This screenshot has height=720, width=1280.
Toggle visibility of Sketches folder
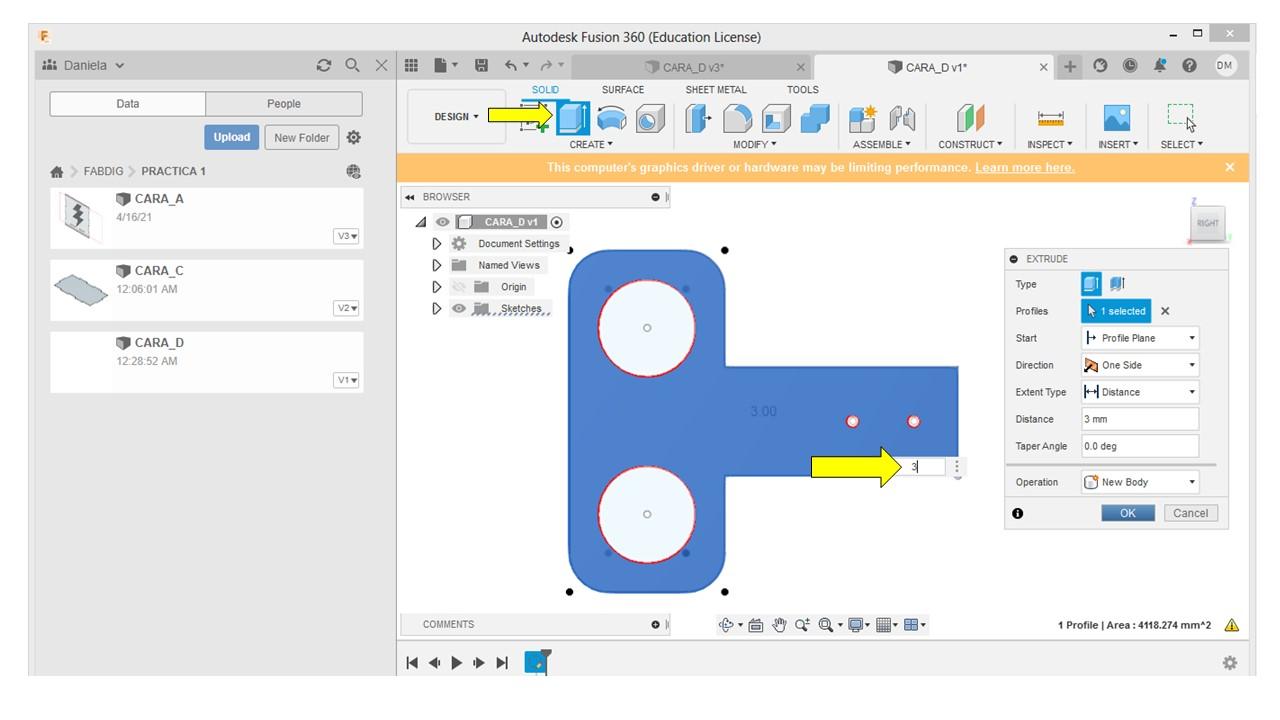[x=459, y=309]
